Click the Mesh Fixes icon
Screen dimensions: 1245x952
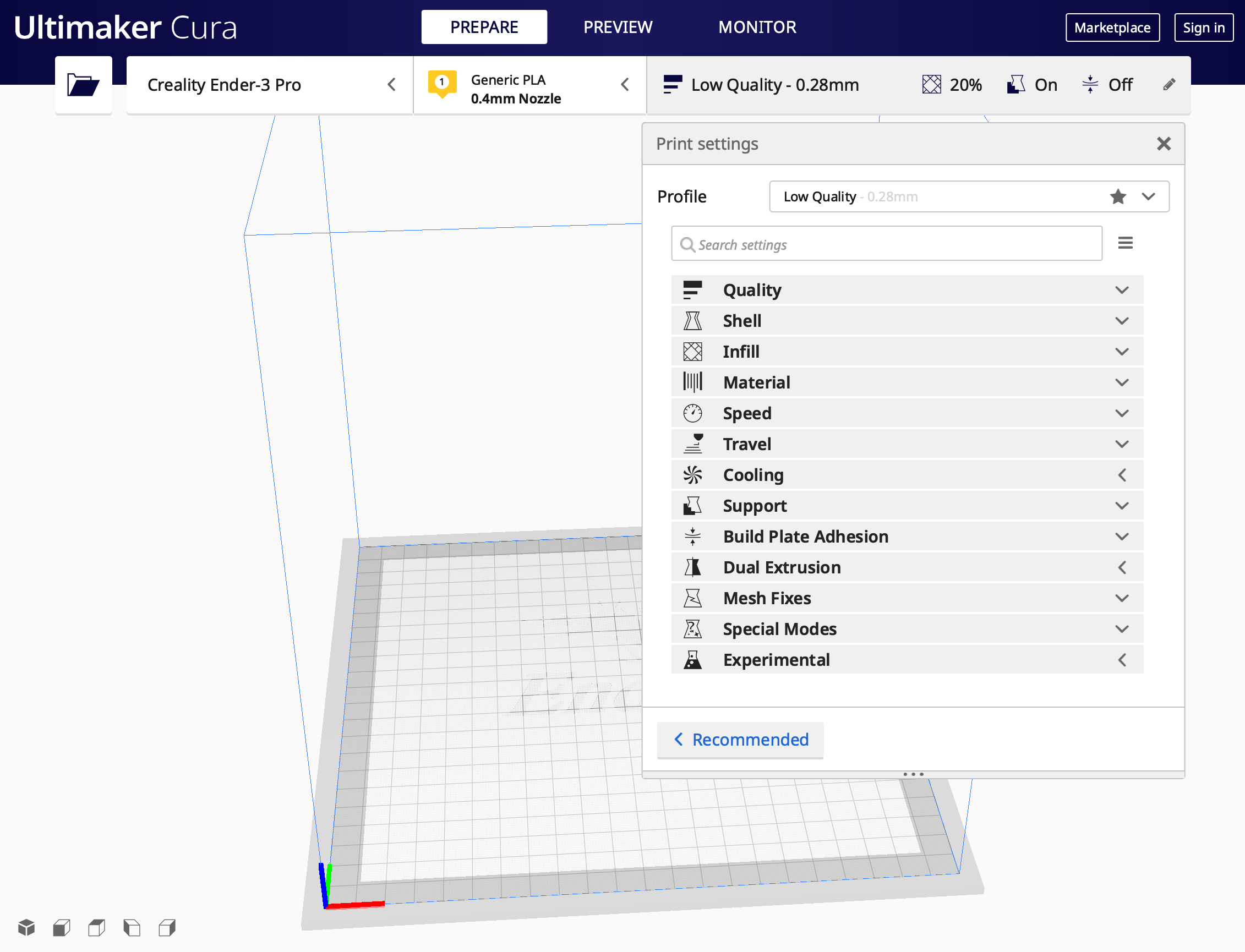pyautogui.click(x=692, y=598)
